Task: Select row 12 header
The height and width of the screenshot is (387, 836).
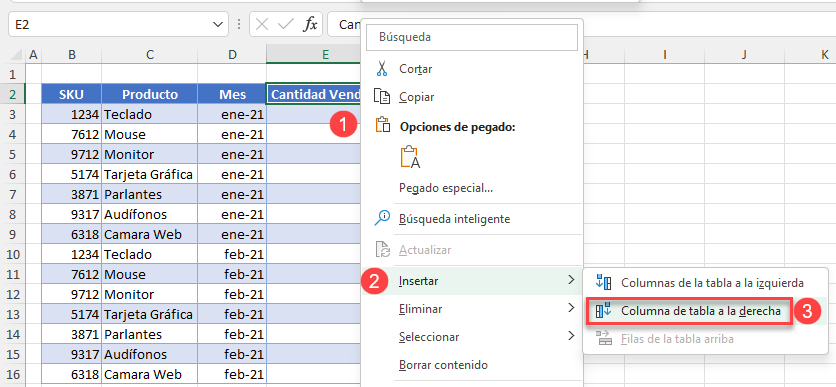Action: 13,294
